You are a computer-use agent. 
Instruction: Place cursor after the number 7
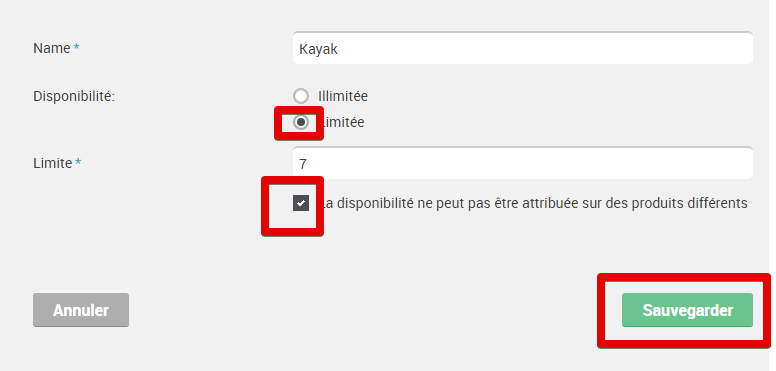point(308,164)
